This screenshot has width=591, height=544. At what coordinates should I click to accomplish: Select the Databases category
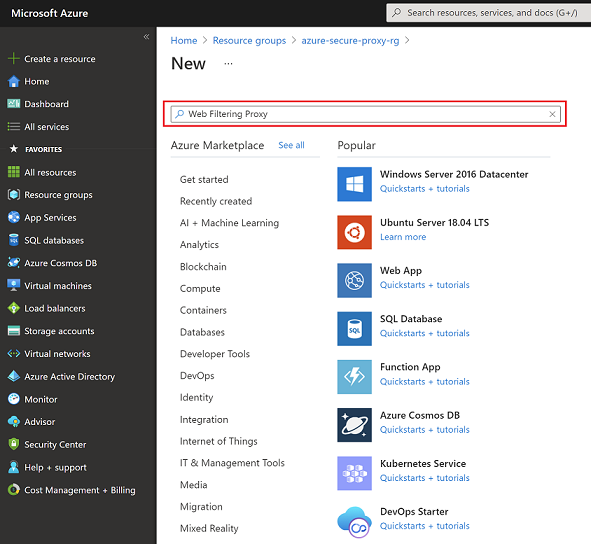pyautogui.click(x=202, y=332)
